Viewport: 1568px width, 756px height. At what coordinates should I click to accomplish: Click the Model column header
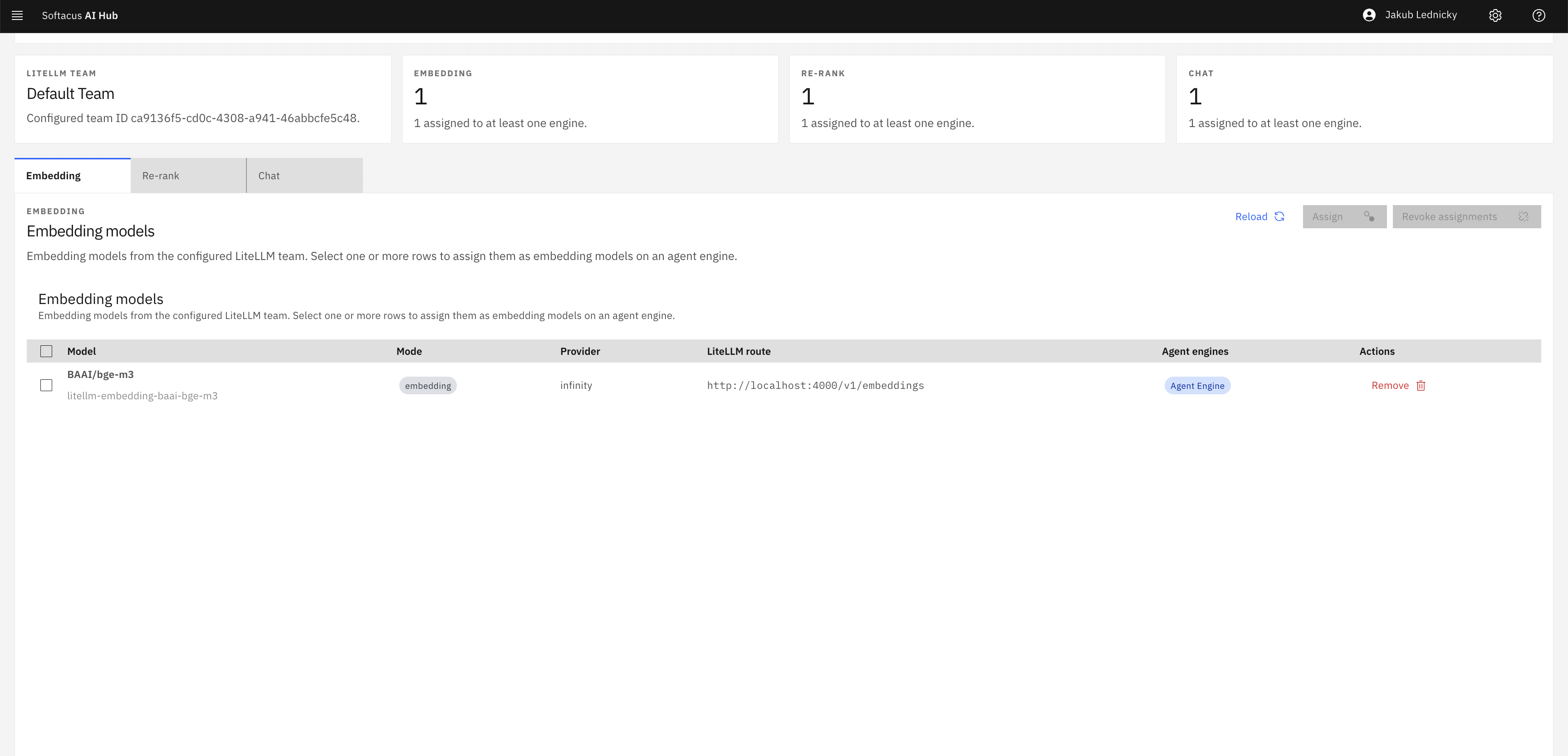point(82,351)
